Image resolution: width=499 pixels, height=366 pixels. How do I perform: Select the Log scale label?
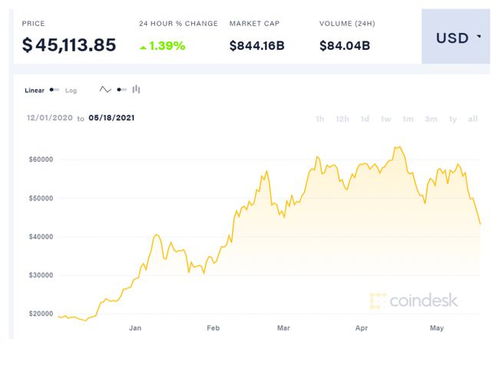71,90
